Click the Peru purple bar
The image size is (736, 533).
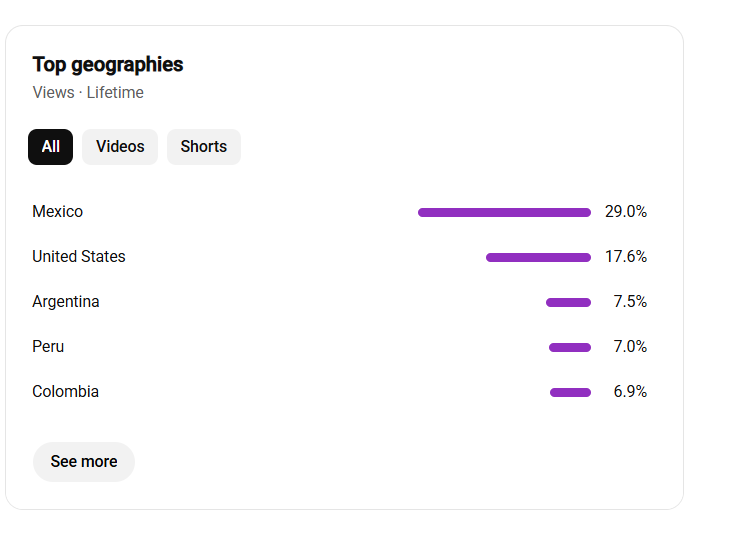coord(570,348)
